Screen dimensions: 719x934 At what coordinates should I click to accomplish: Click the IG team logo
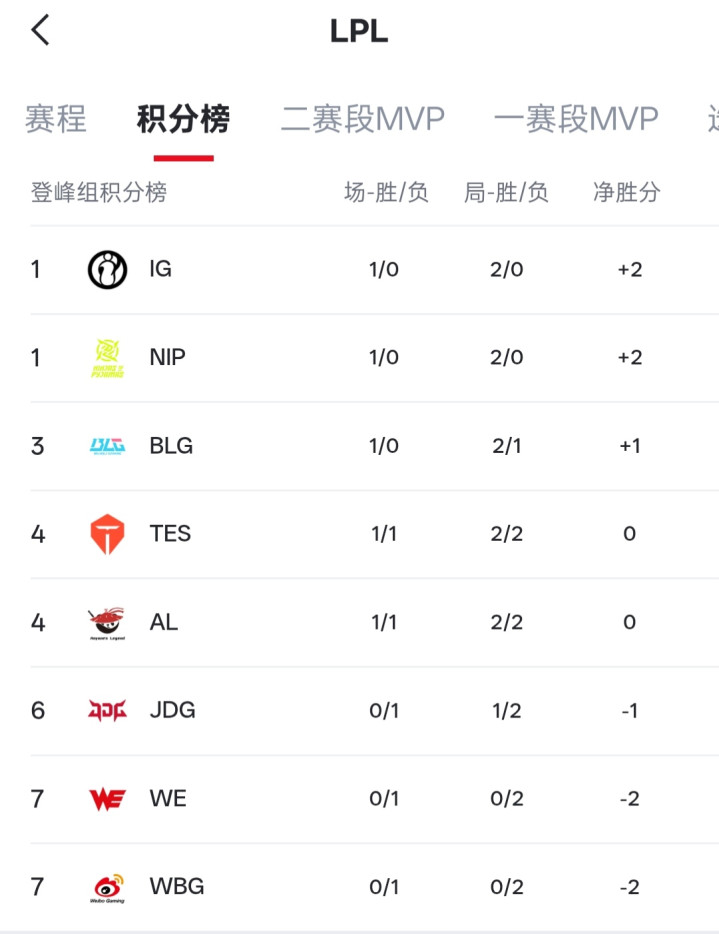pos(107,269)
